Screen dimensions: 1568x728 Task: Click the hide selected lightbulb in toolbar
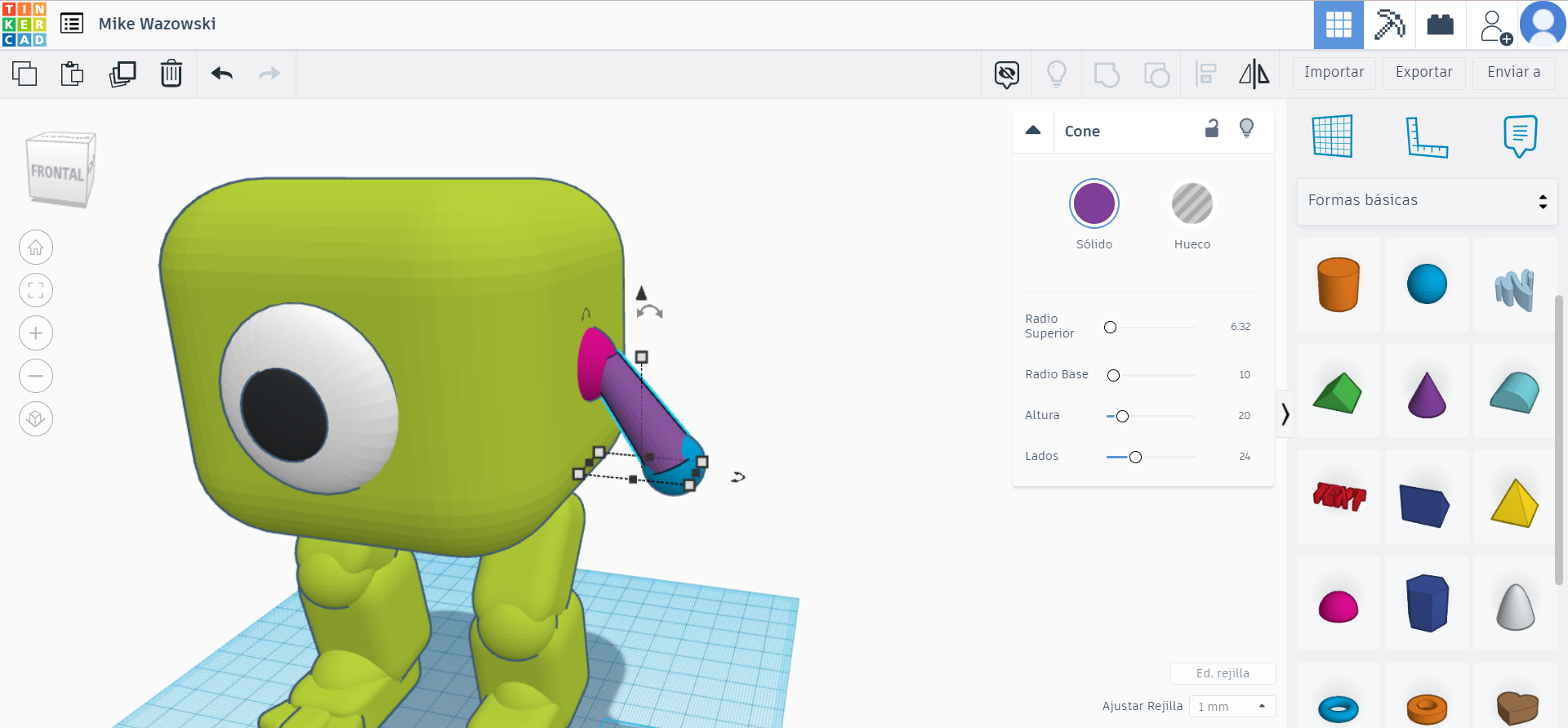(1057, 74)
